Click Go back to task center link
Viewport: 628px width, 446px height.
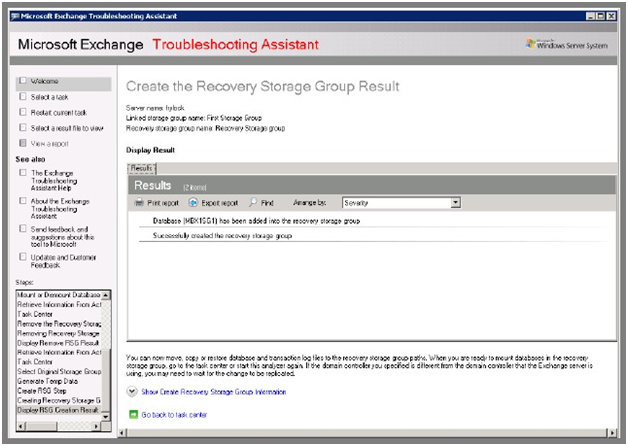(174, 415)
